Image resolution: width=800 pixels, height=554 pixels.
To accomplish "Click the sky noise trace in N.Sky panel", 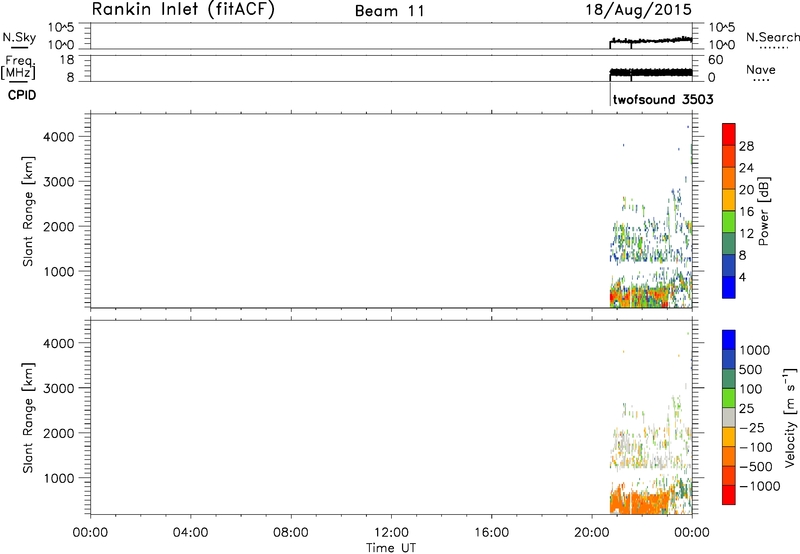I will [651, 40].
